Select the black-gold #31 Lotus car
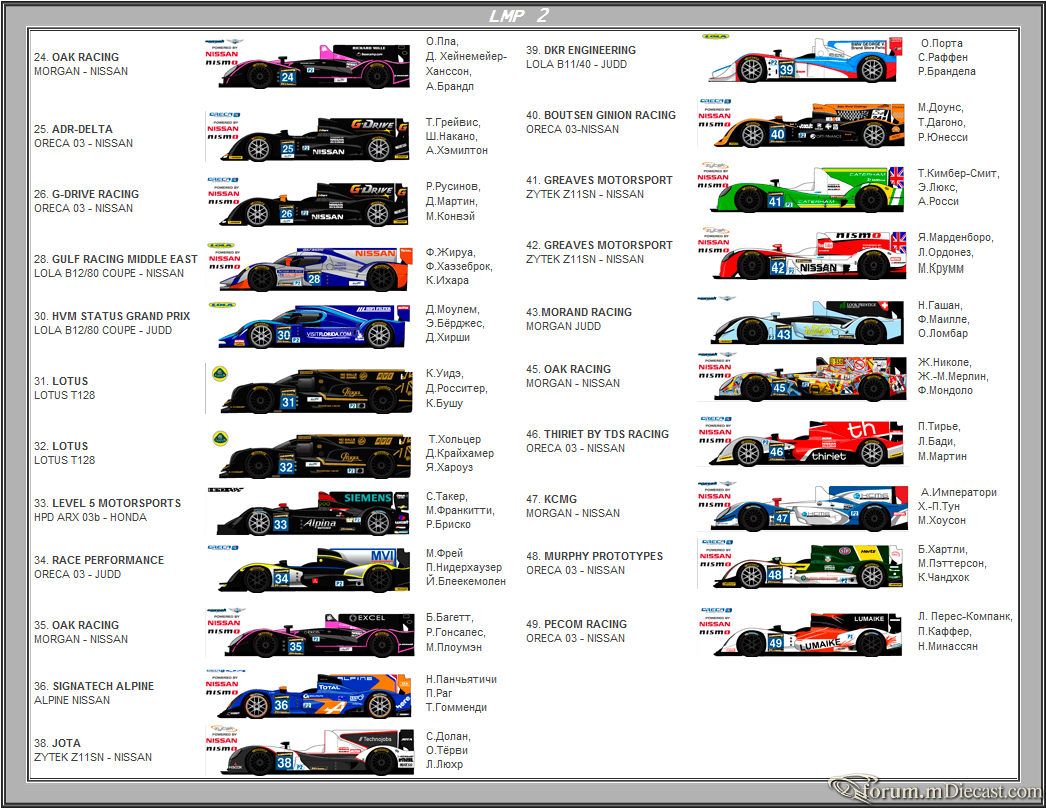Image resolution: width=1046 pixels, height=808 pixels. 318,391
